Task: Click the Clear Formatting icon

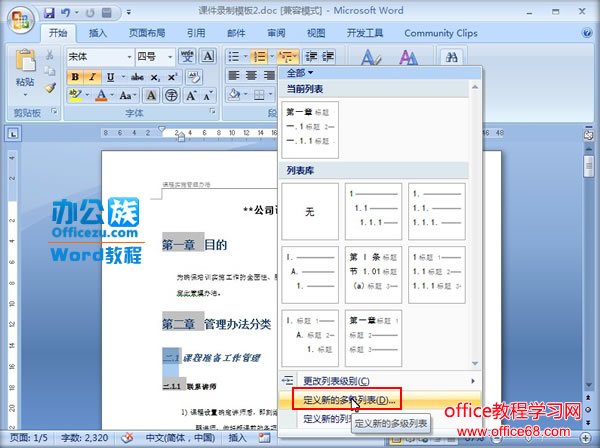Action: (194, 77)
